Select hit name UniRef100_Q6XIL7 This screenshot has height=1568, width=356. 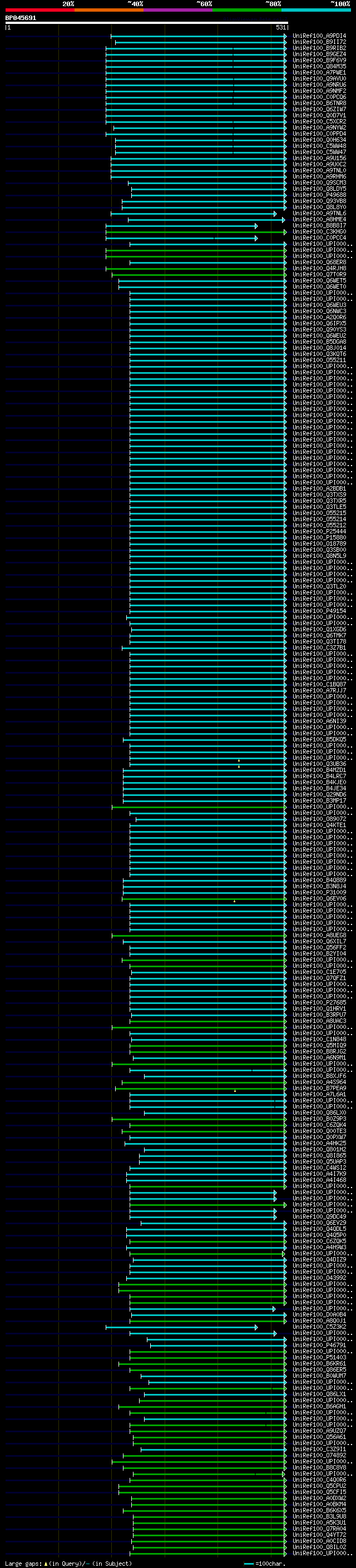click(319, 941)
